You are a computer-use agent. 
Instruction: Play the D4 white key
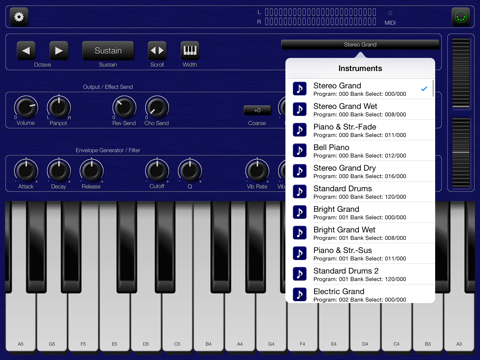365,328
